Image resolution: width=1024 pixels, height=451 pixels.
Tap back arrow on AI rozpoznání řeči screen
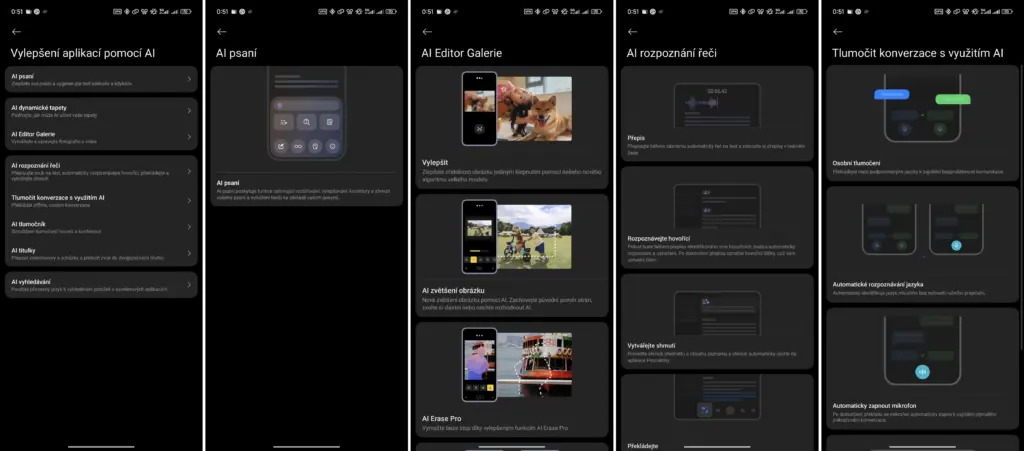(632, 32)
